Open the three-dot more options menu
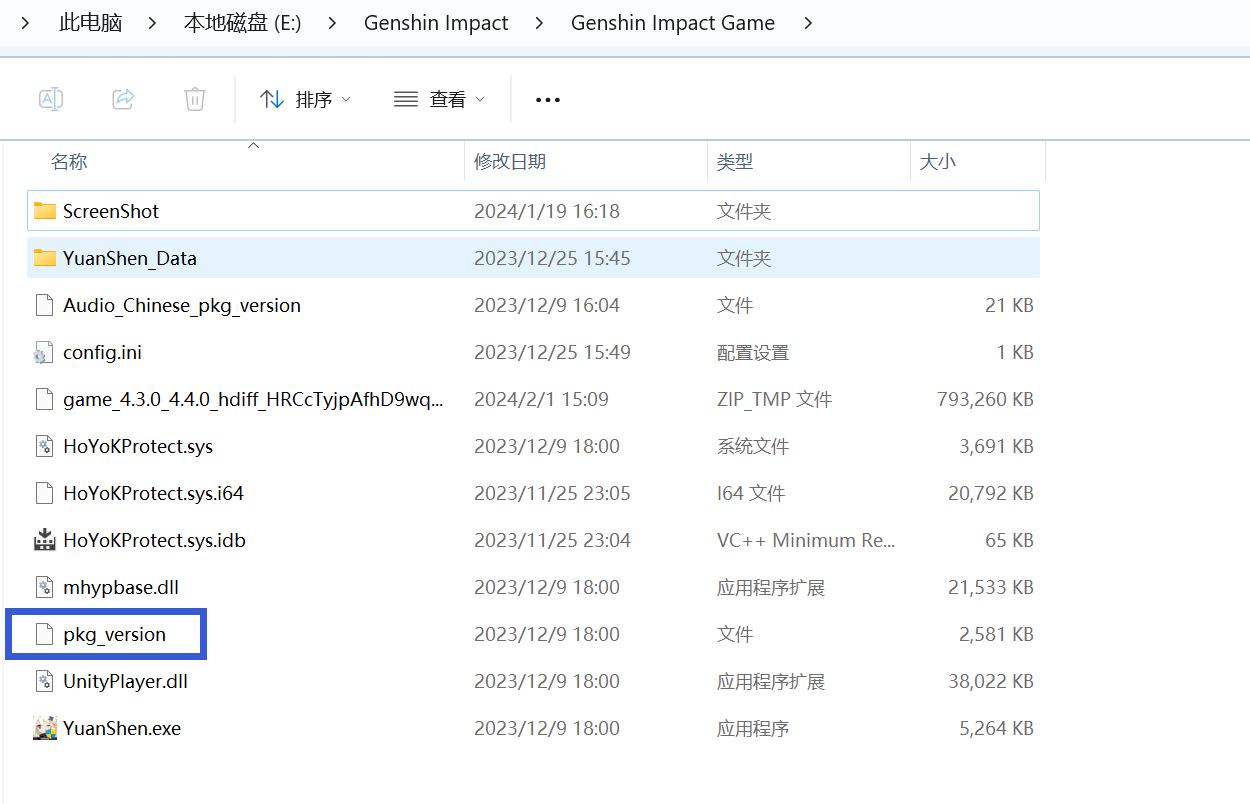The image size is (1250, 804). tap(548, 100)
